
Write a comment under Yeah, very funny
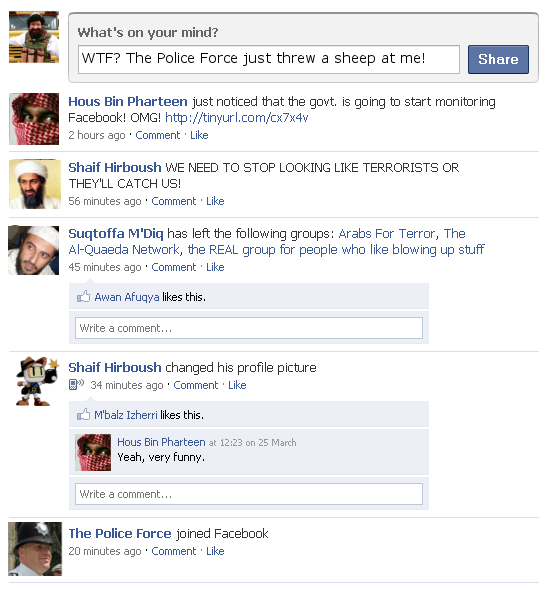click(x=249, y=494)
